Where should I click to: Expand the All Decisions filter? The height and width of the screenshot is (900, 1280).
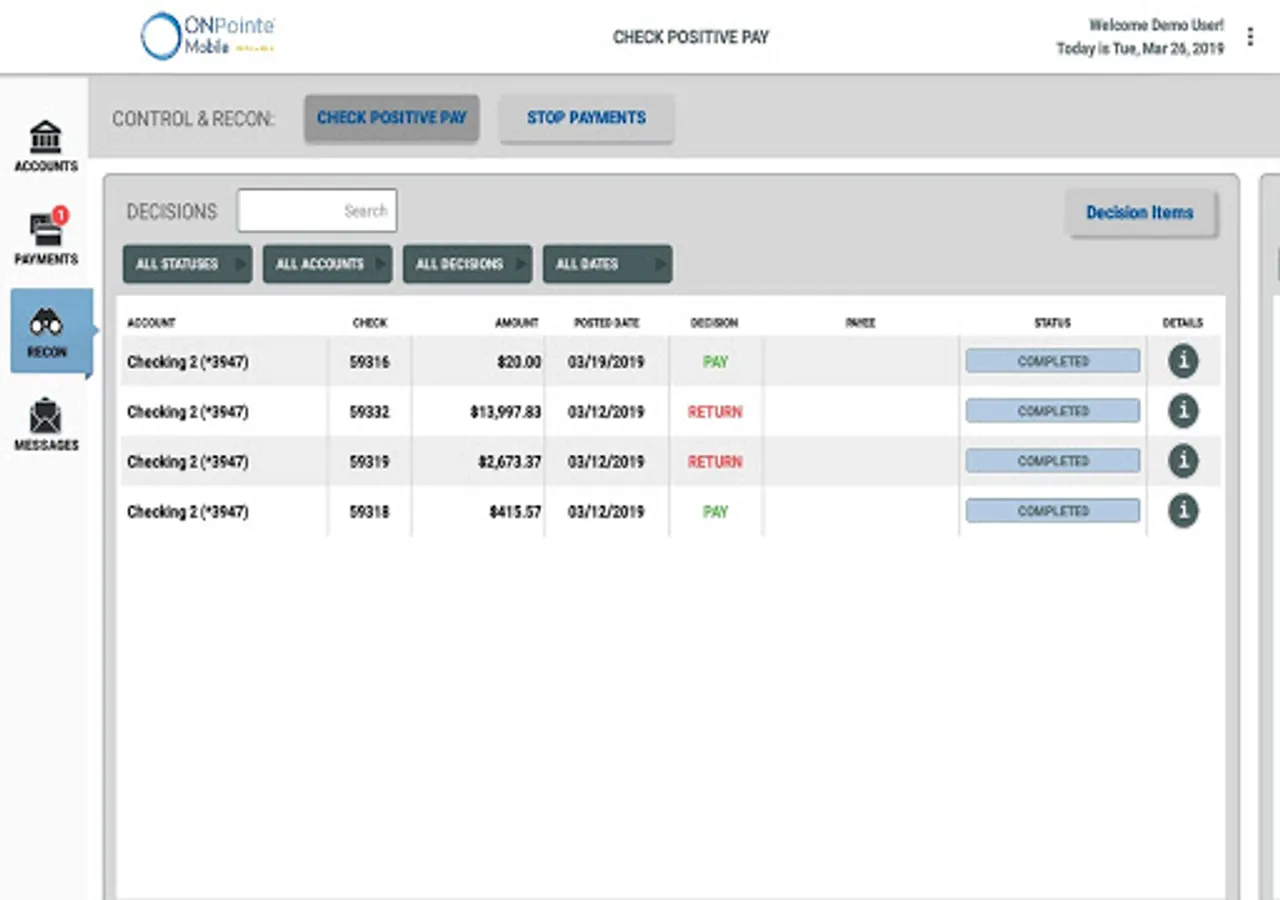coord(467,264)
